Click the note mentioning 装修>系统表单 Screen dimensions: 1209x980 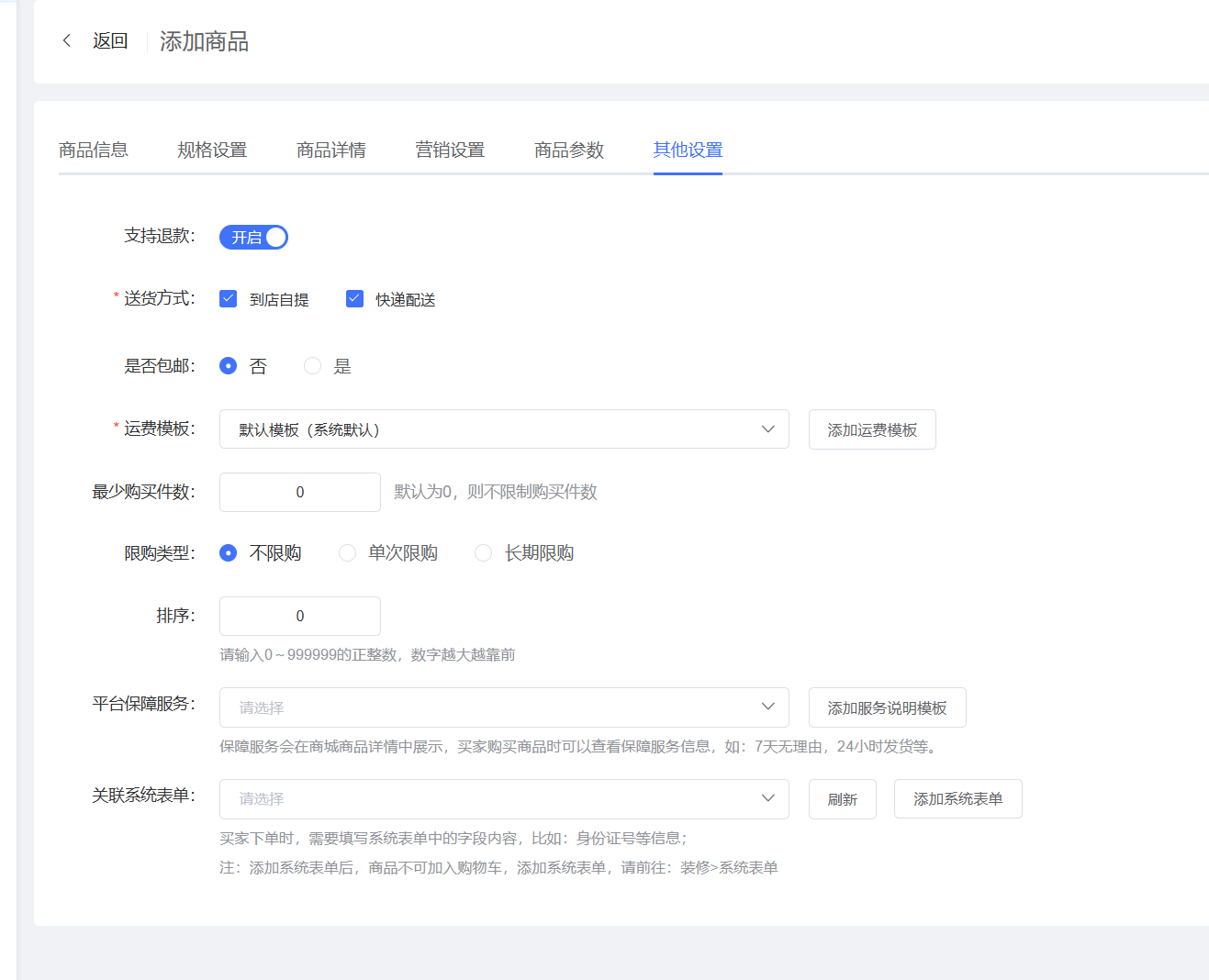coord(498,867)
